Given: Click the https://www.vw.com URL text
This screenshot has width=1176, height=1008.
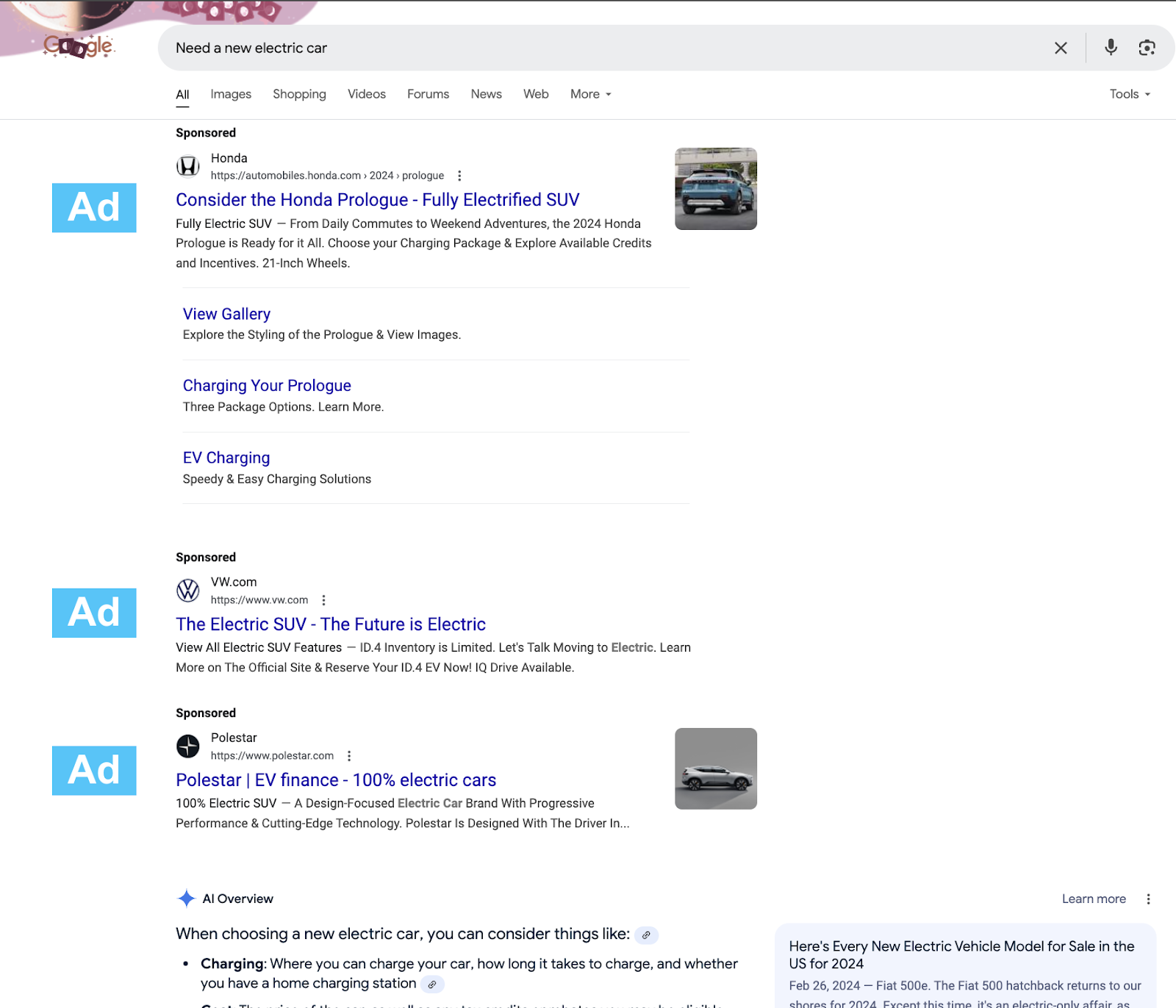Looking at the screenshot, I should pyautogui.click(x=259, y=600).
